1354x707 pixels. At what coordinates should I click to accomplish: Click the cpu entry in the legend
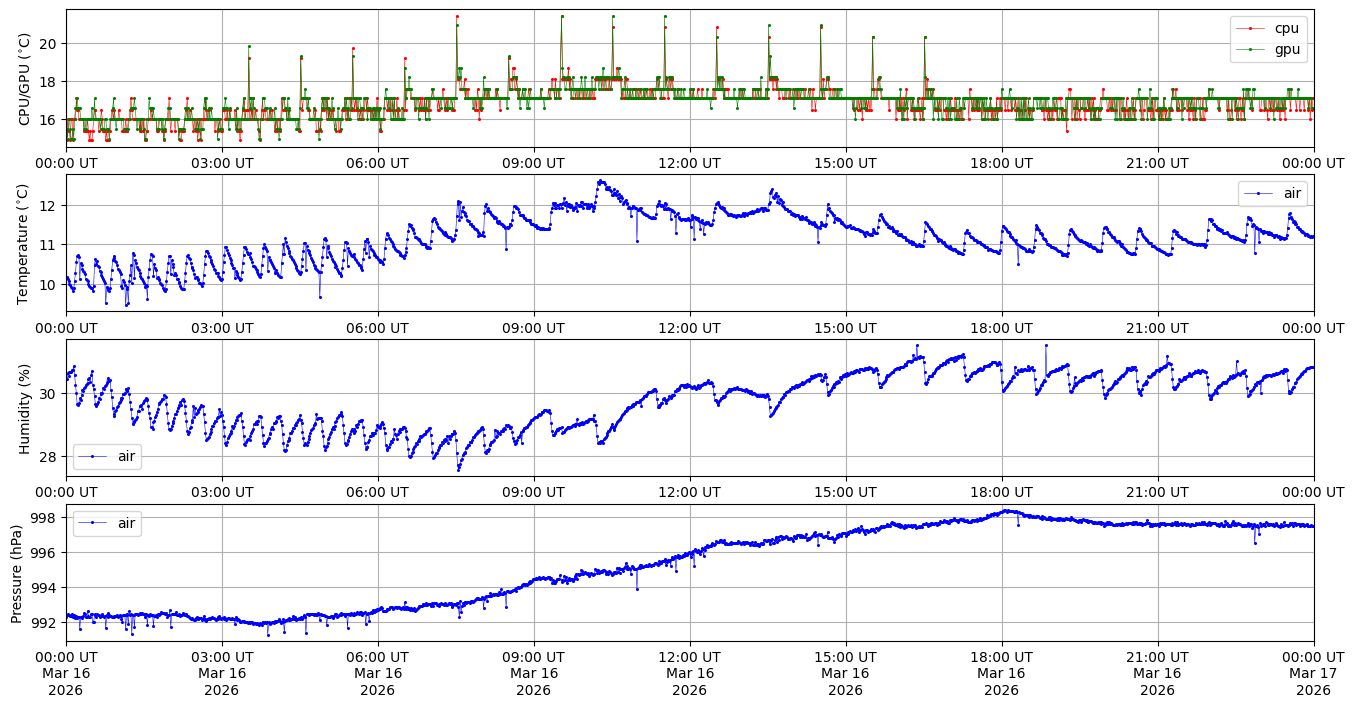1285,28
